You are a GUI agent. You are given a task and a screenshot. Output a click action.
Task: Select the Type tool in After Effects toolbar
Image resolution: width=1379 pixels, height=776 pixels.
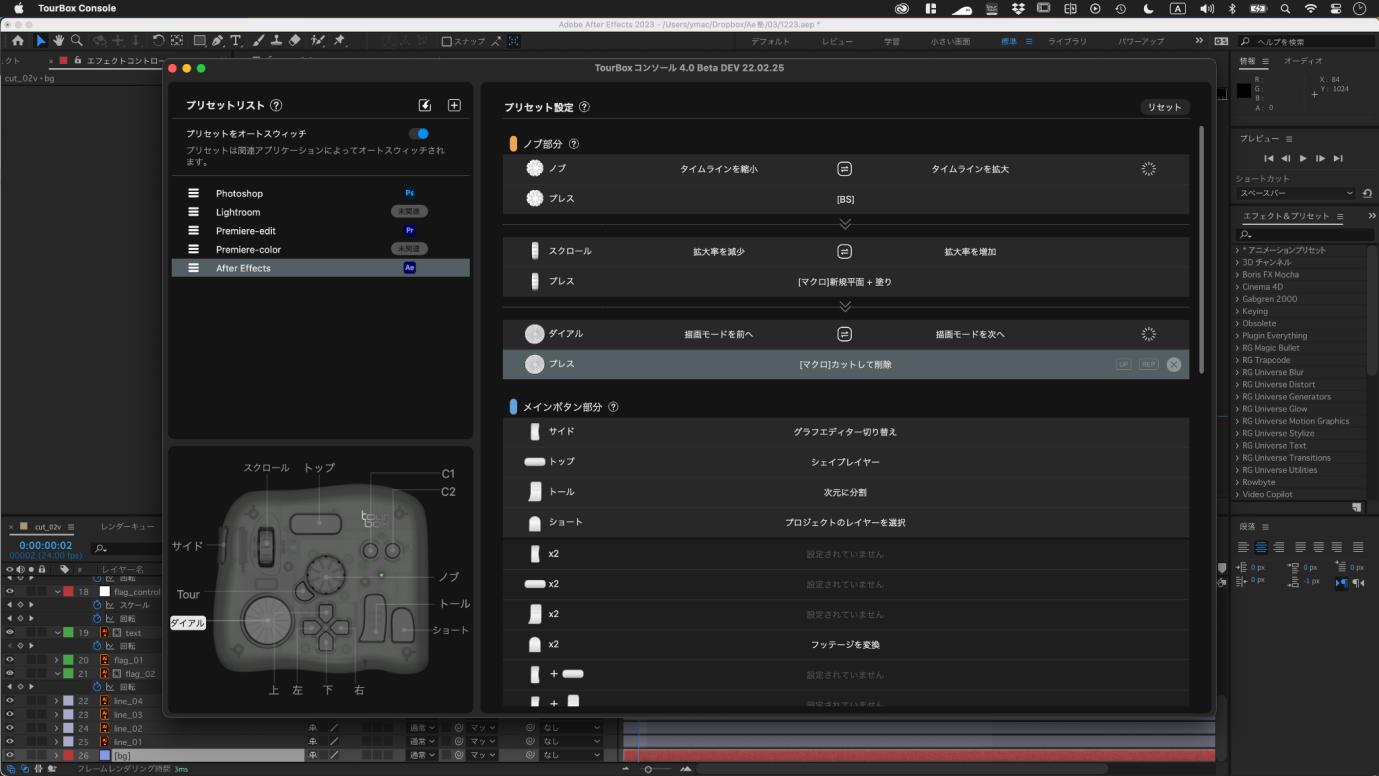coord(236,41)
